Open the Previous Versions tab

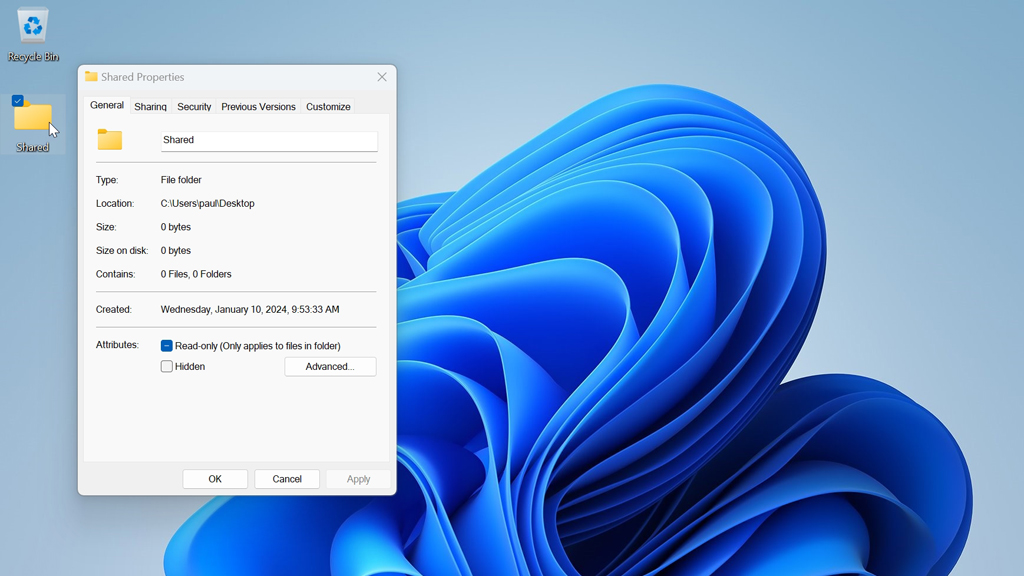click(258, 107)
